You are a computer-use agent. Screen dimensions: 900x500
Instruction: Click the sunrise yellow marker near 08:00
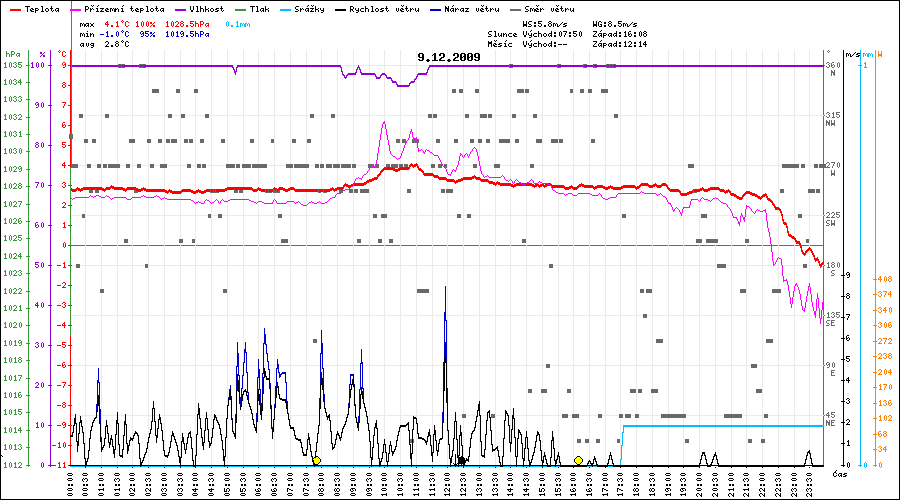pyautogui.click(x=316, y=461)
